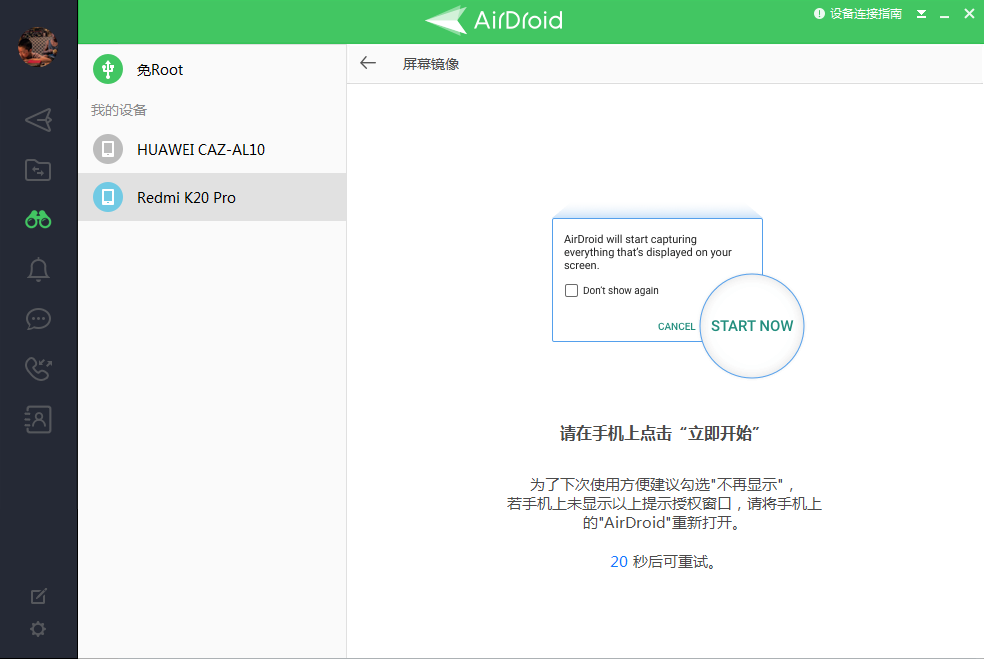The image size is (984, 659).
Task: Click the AirDroid logo in title bar
Action: click(494, 20)
